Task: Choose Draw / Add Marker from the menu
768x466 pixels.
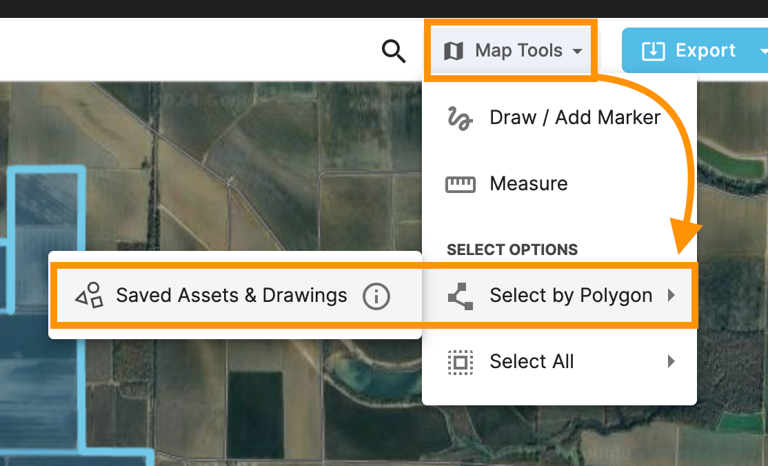Action: click(x=574, y=118)
